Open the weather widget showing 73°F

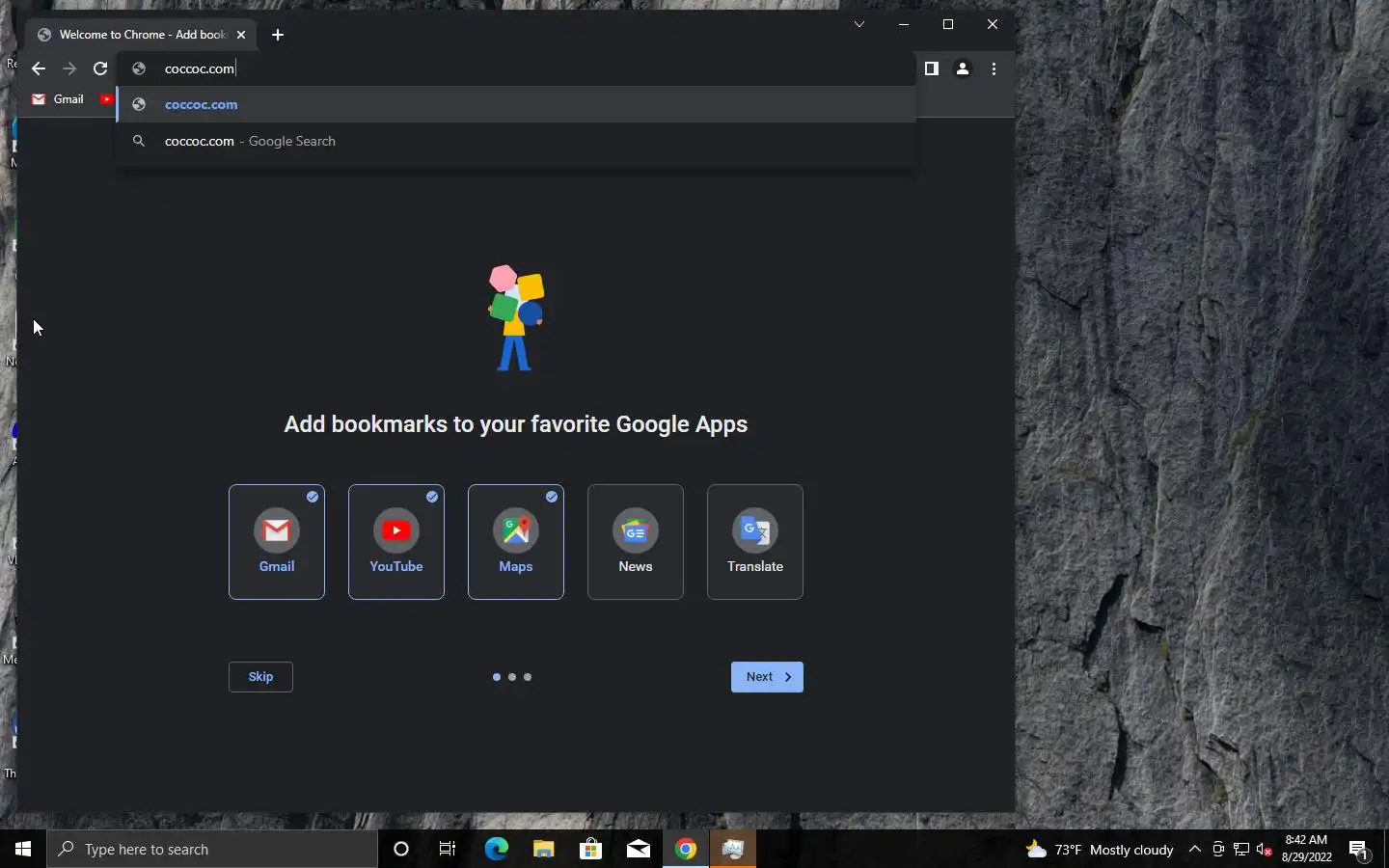(x=1100, y=850)
